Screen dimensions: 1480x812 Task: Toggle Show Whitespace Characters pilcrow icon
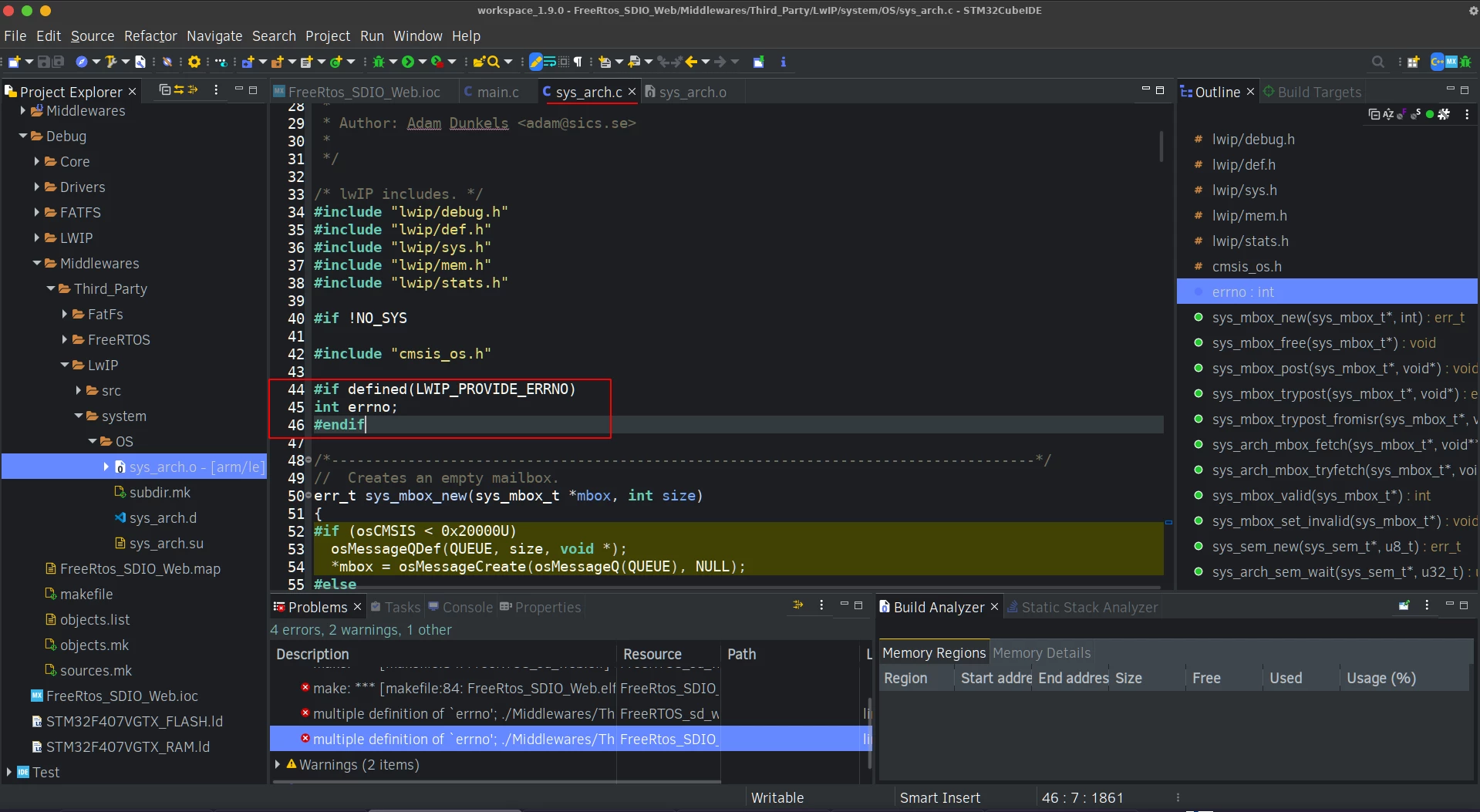[578, 62]
